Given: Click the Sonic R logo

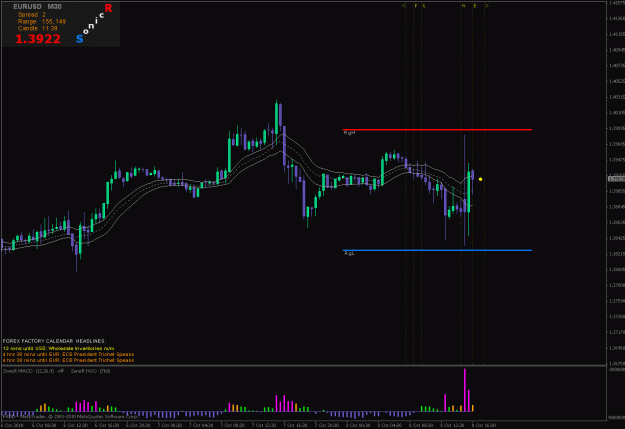Looking at the screenshot, I should point(94,23).
